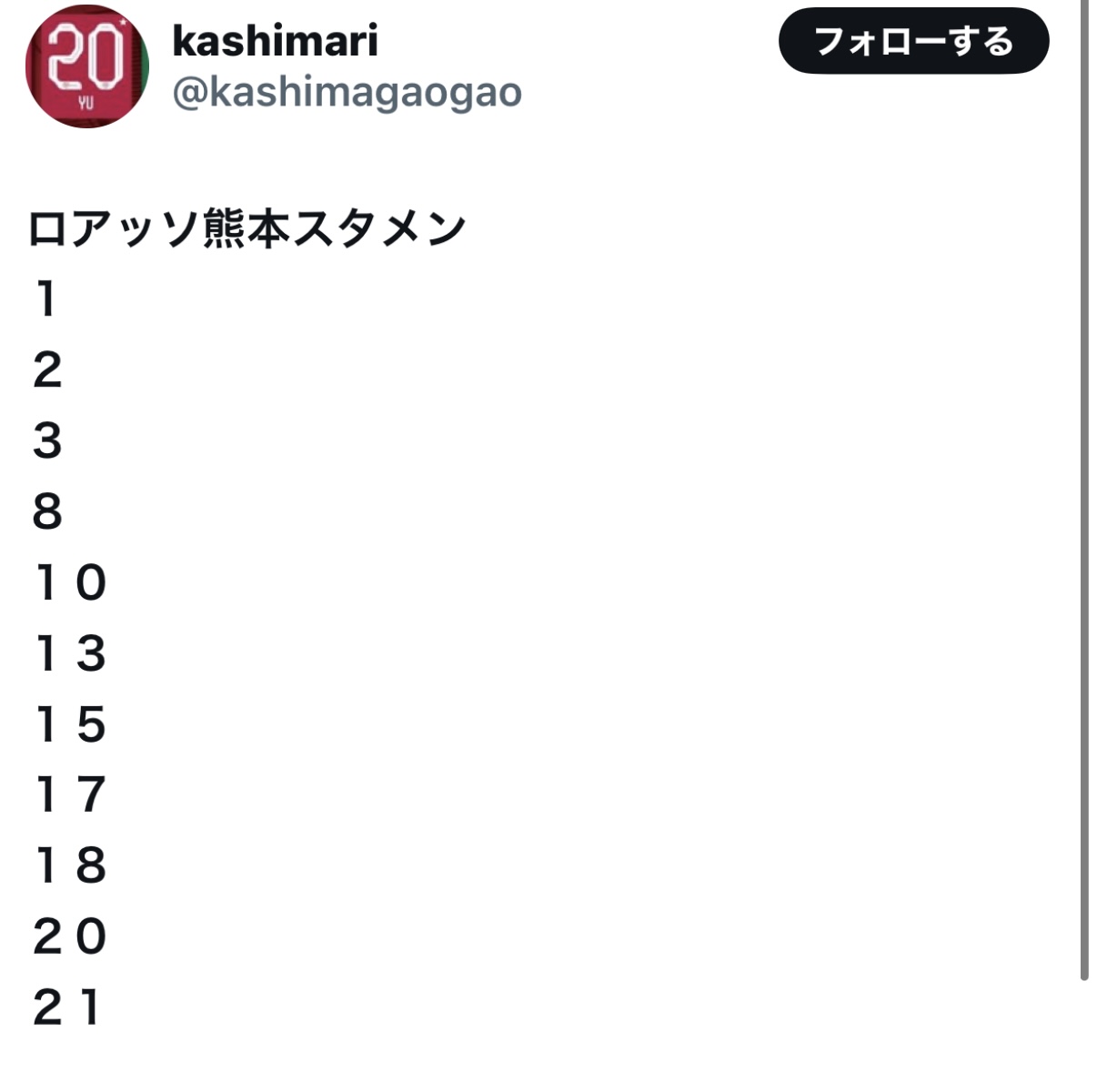The height and width of the screenshot is (1092, 1097).
Task: Select number 18 in the lineup list
Action: 70,865
